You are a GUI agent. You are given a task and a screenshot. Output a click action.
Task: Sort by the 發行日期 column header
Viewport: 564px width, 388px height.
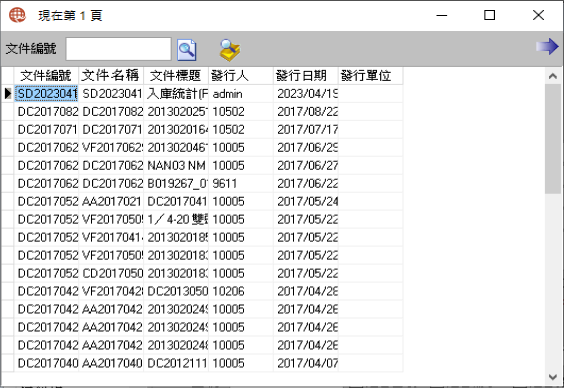coord(306,76)
